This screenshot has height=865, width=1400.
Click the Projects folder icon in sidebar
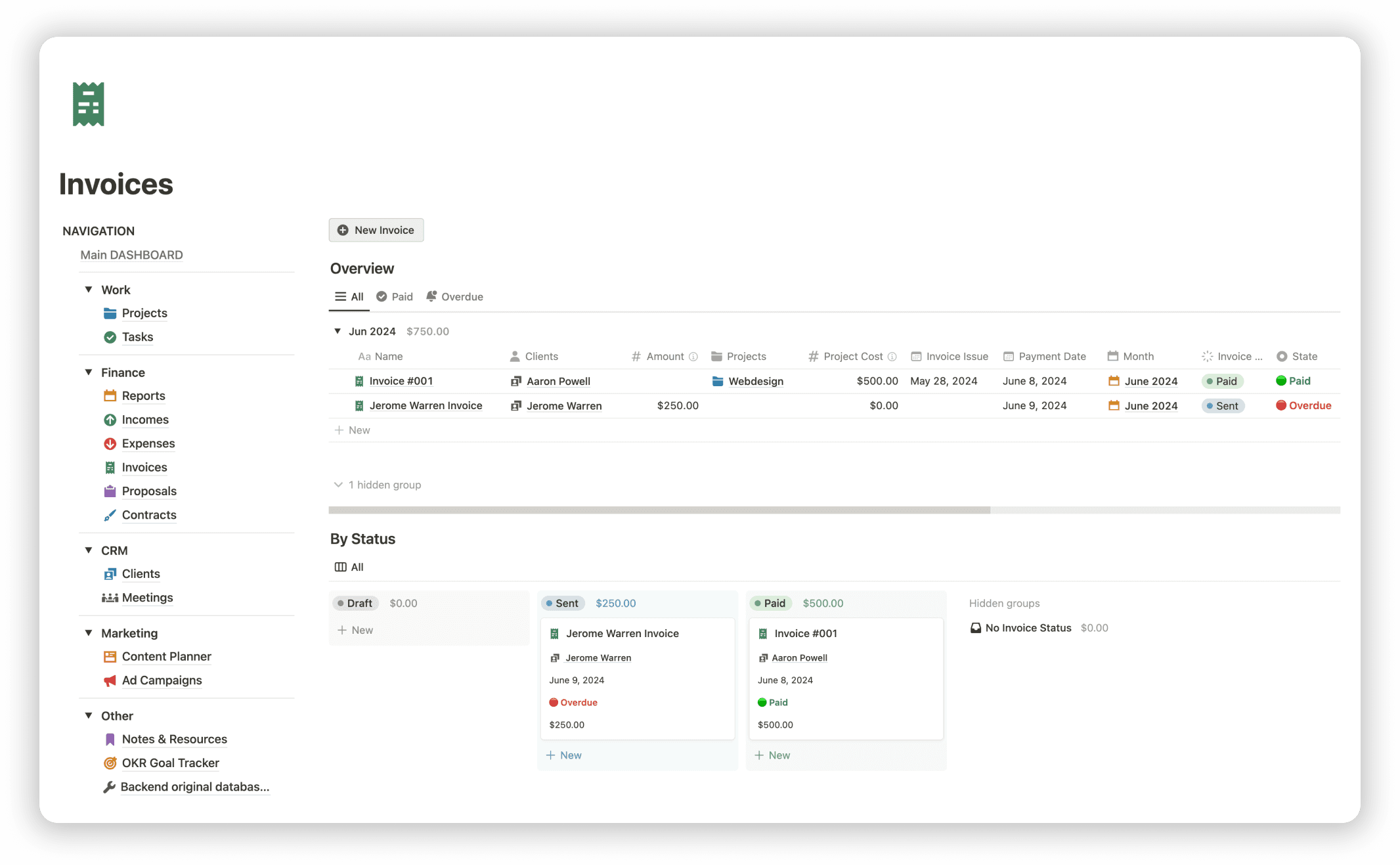click(x=110, y=313)
